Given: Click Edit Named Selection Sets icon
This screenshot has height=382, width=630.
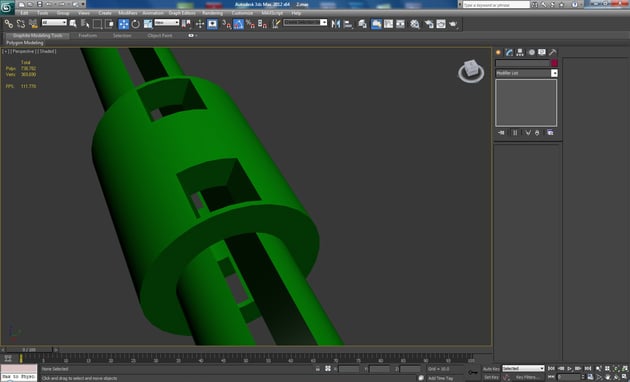Looking at the screenshot, I should 276,24.
